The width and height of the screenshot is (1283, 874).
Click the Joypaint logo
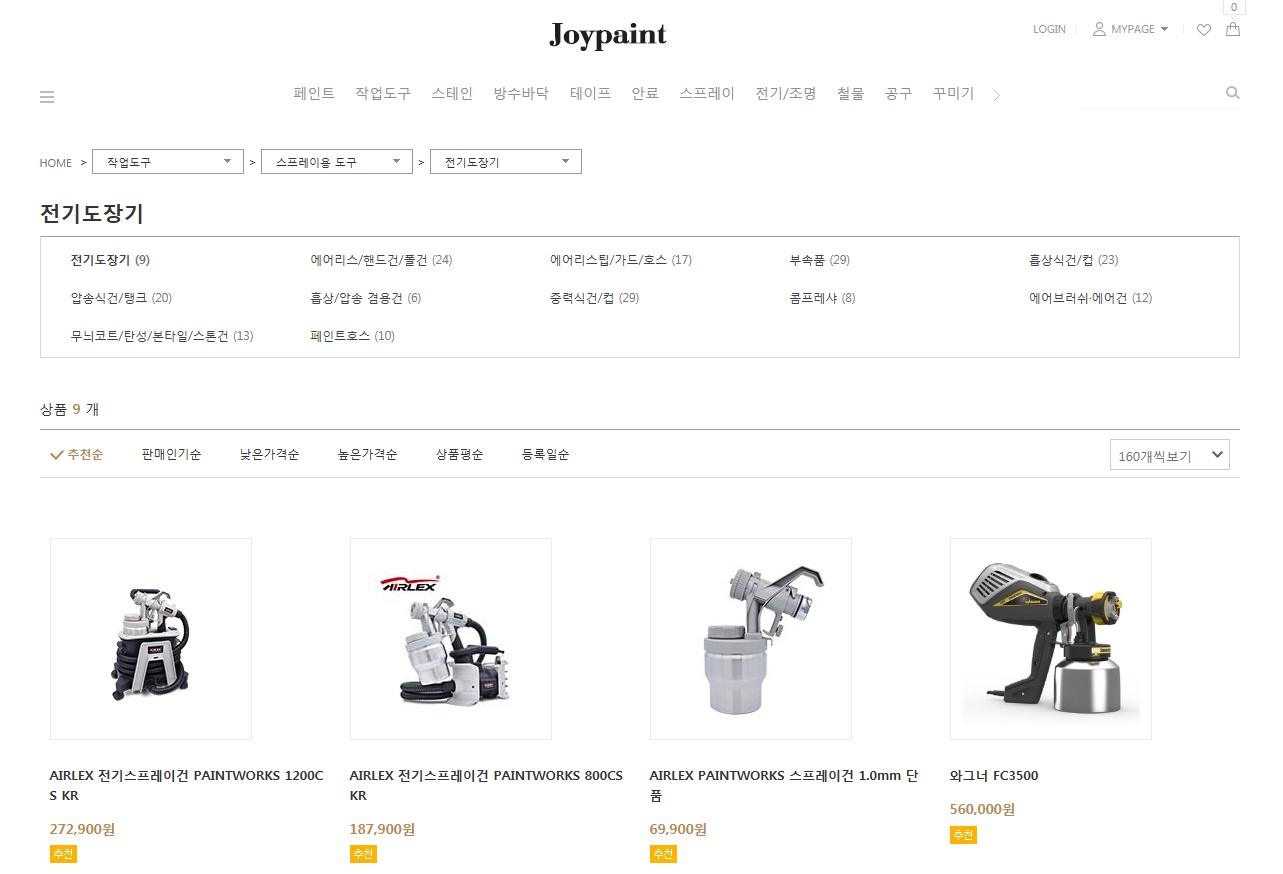click(608, 36)
